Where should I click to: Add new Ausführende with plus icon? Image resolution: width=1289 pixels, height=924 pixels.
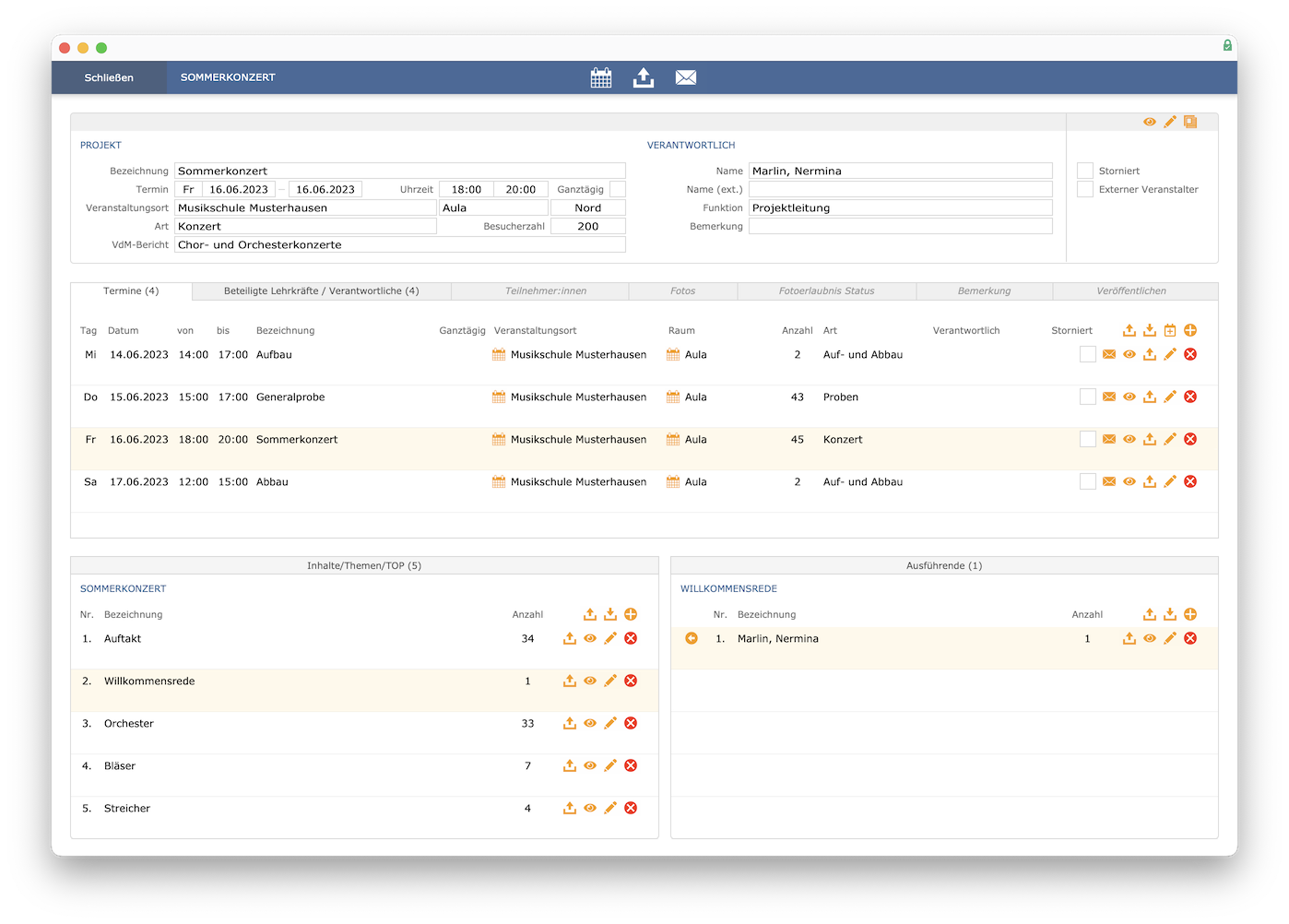[x=1190, y=614]
